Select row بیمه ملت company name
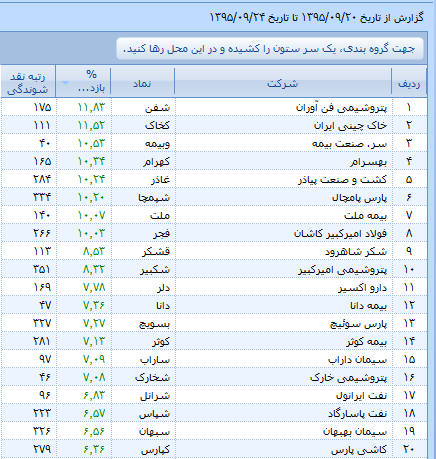The image size is (436, 459). click(x=365, y=216)
